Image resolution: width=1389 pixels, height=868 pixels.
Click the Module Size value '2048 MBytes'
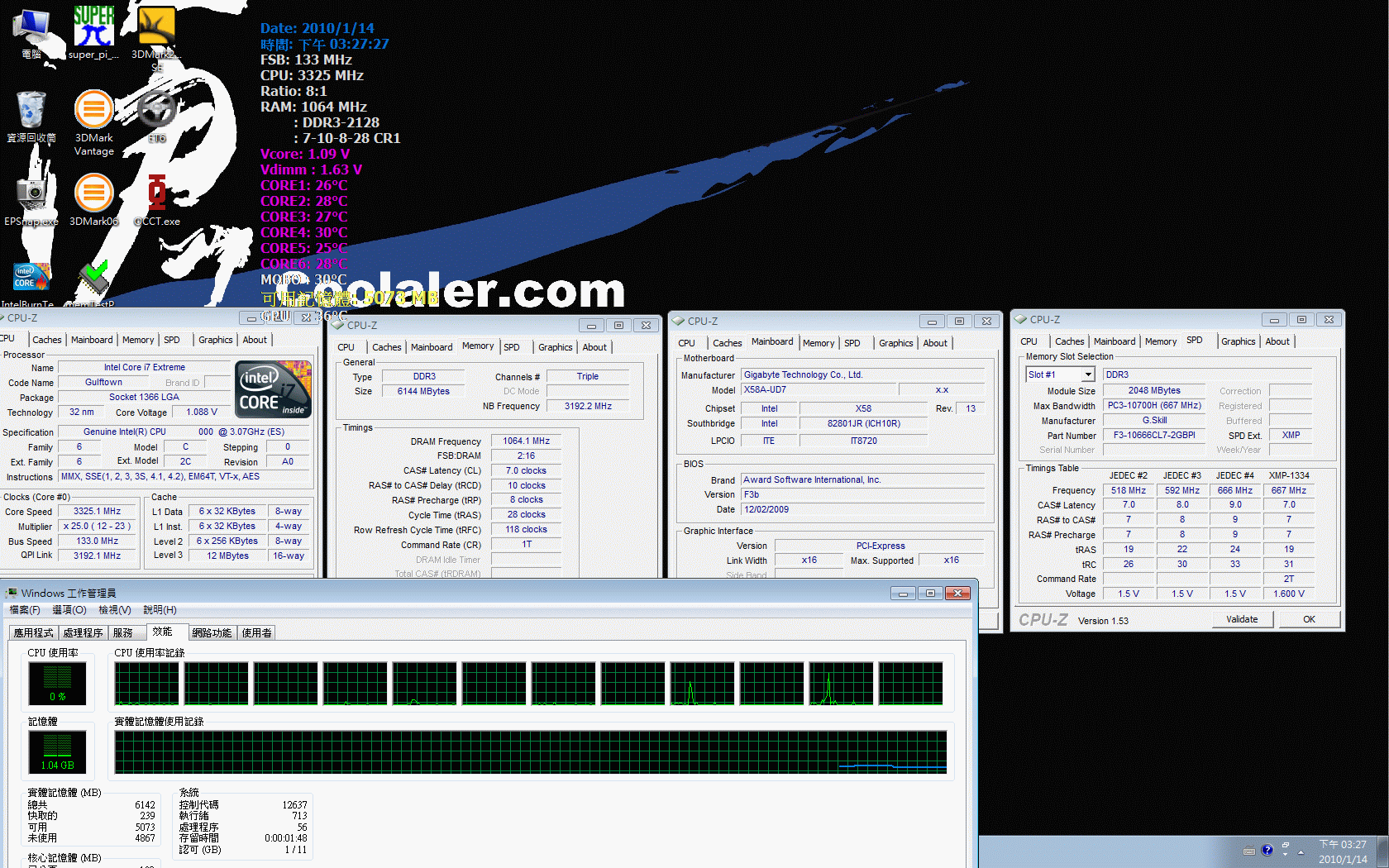coord(1154,390)
